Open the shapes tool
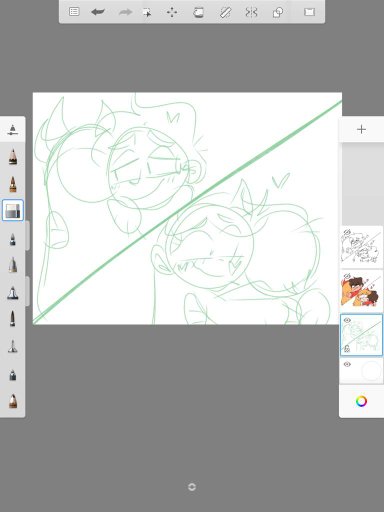Screen dimensions: 384x512 tap(278, 12)
